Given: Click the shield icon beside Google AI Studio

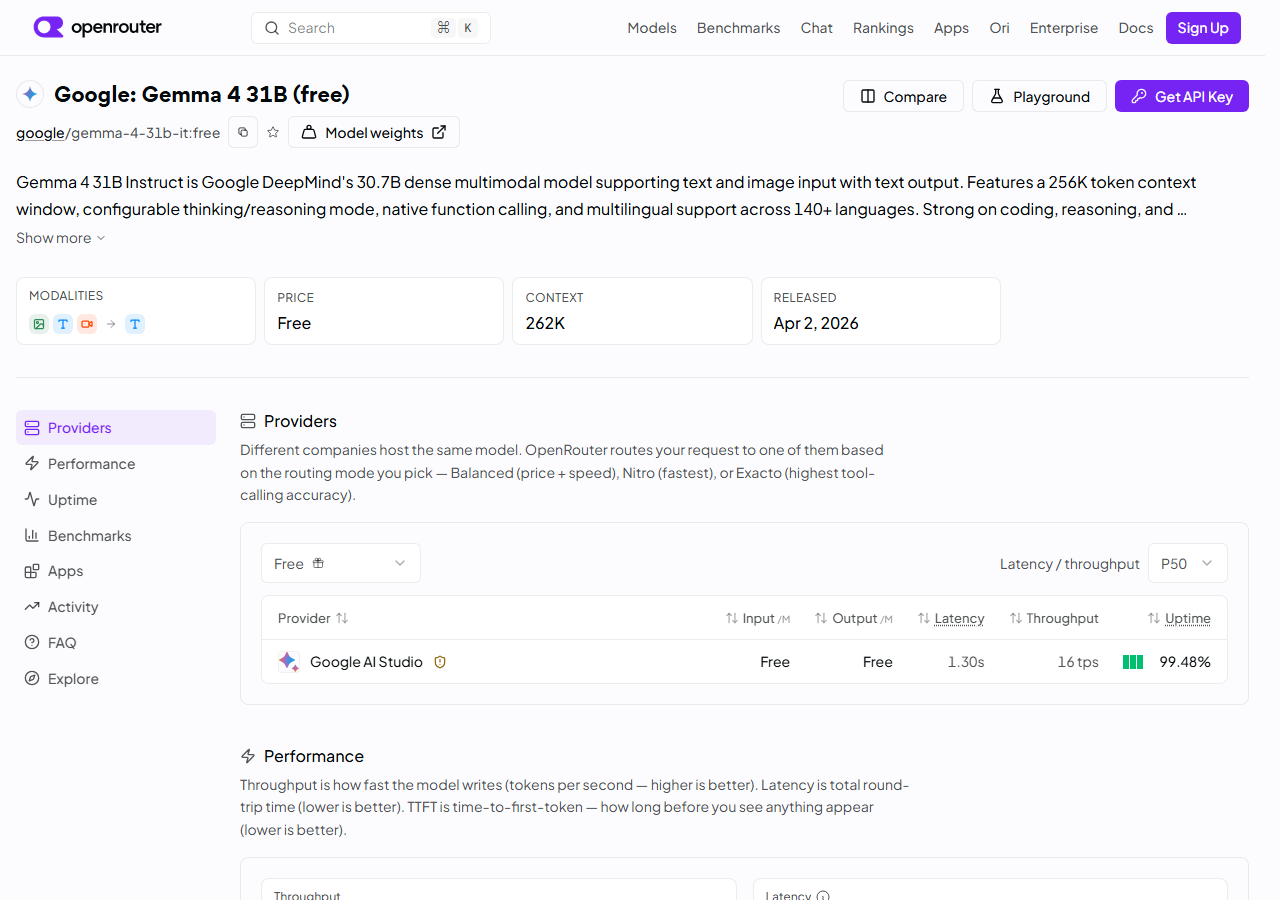Looking at the screenshot, I should tap(439, 662).
